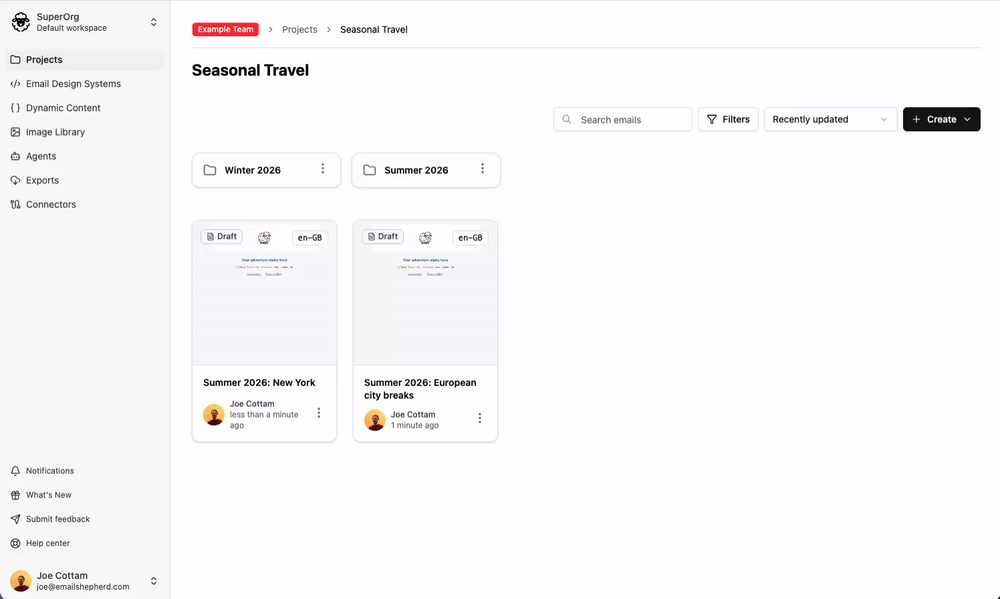Image resolution: width=1000 pixels, height=599 pixels.
Task: Expand the SuperOrg workspace switcher
Action: coord(84,22)
